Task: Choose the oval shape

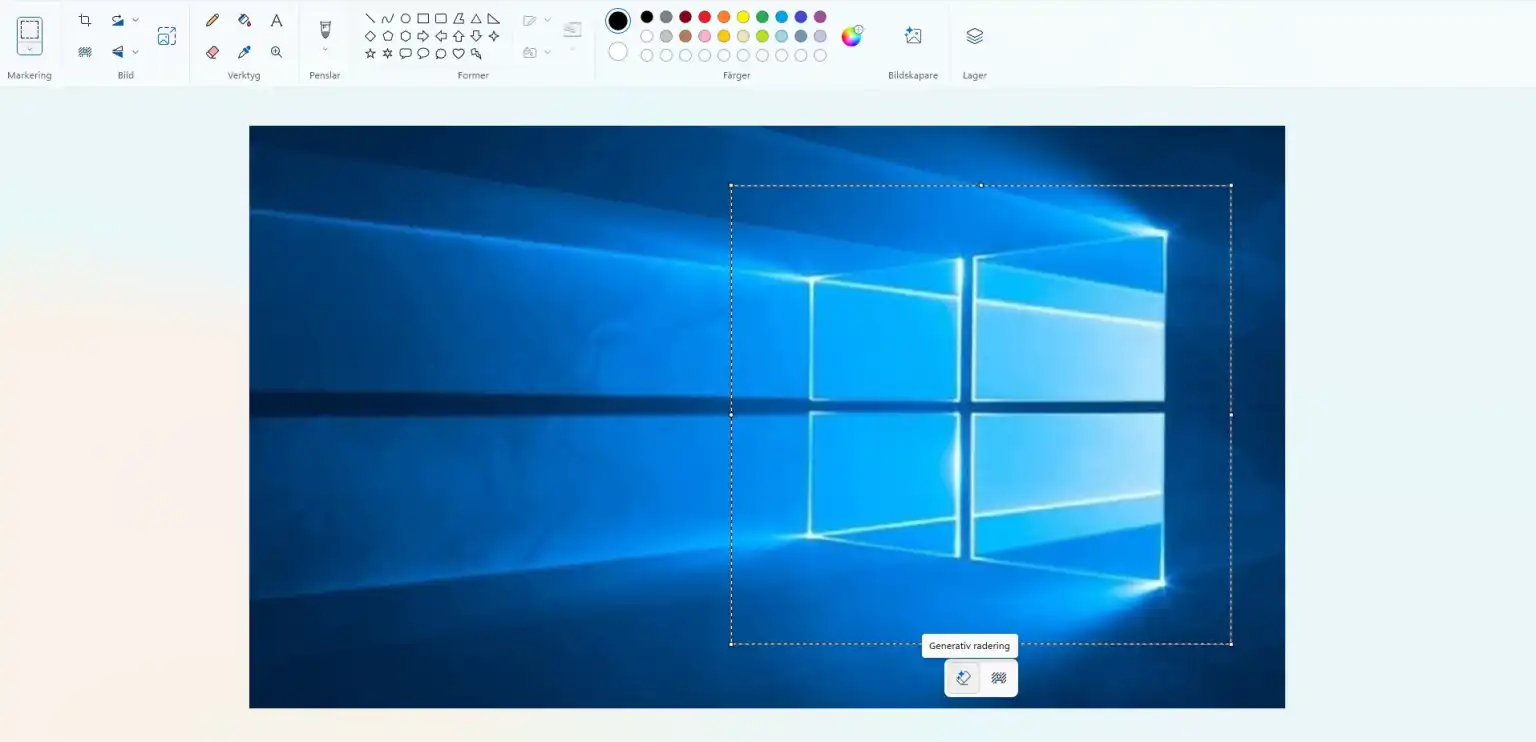Action: click(x=405, y=18)
